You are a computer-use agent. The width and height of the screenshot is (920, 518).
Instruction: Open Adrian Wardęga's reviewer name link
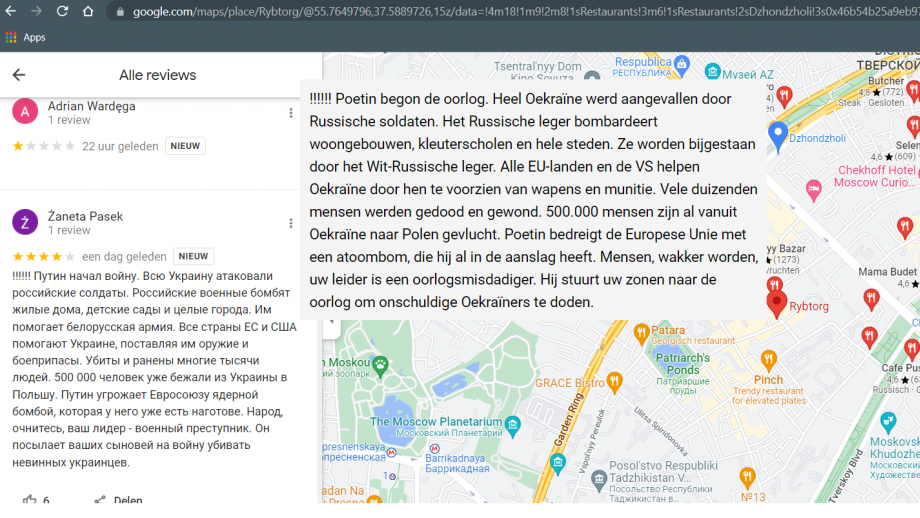[92, 106]
